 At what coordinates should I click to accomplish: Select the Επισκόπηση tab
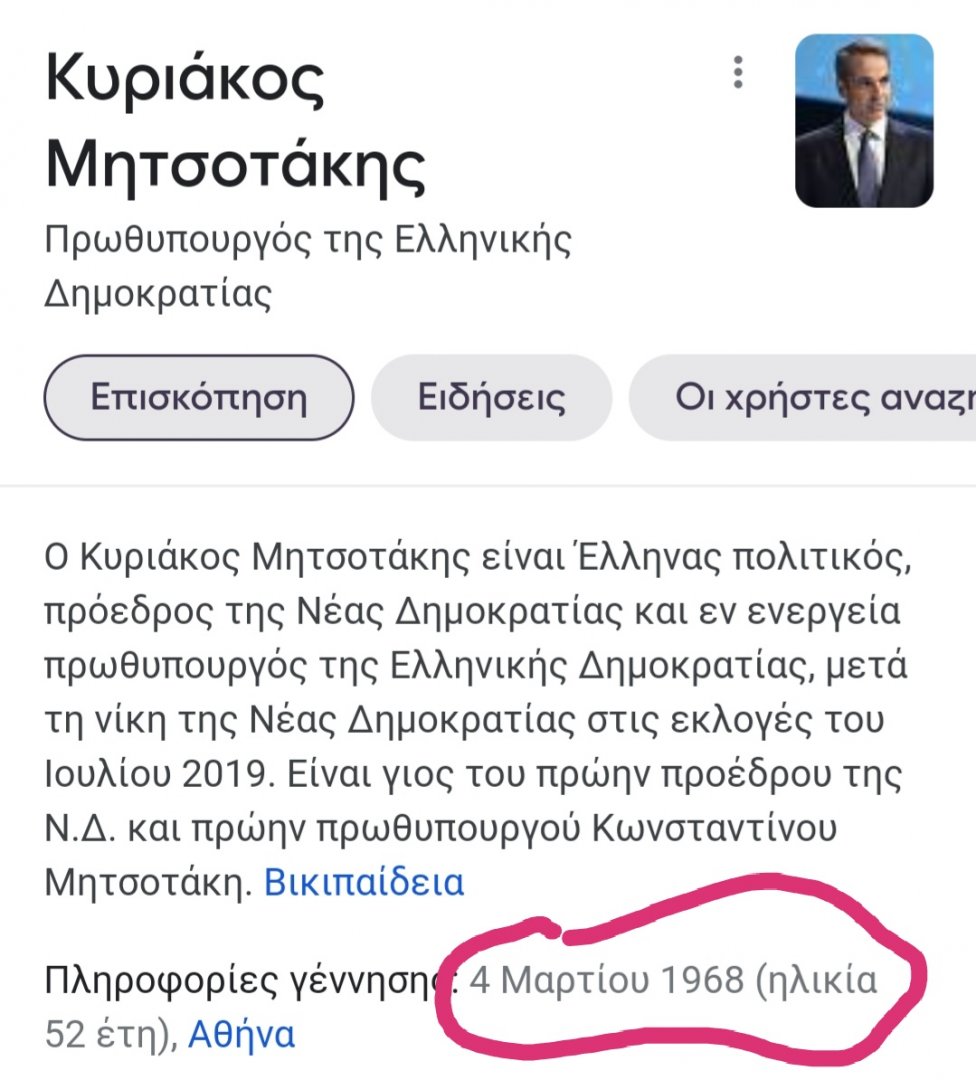point(198,398)
